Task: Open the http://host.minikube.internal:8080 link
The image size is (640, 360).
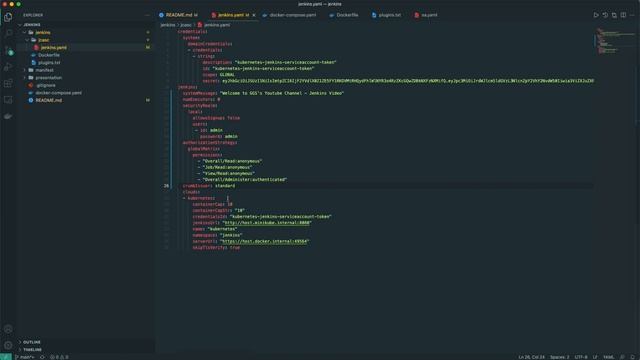Action: (267, 223)
